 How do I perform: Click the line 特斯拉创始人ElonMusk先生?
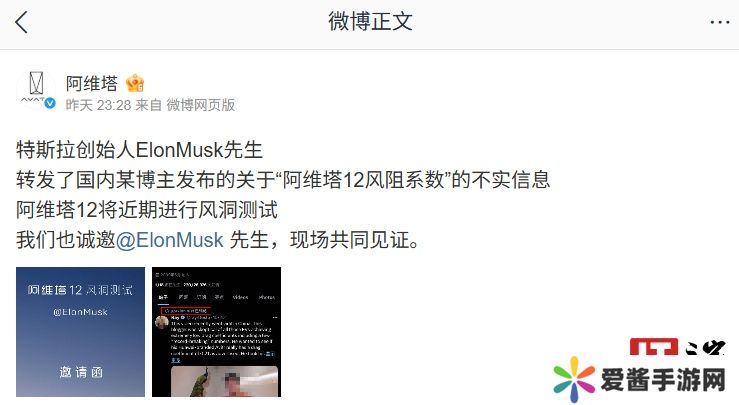click(140, 150)
